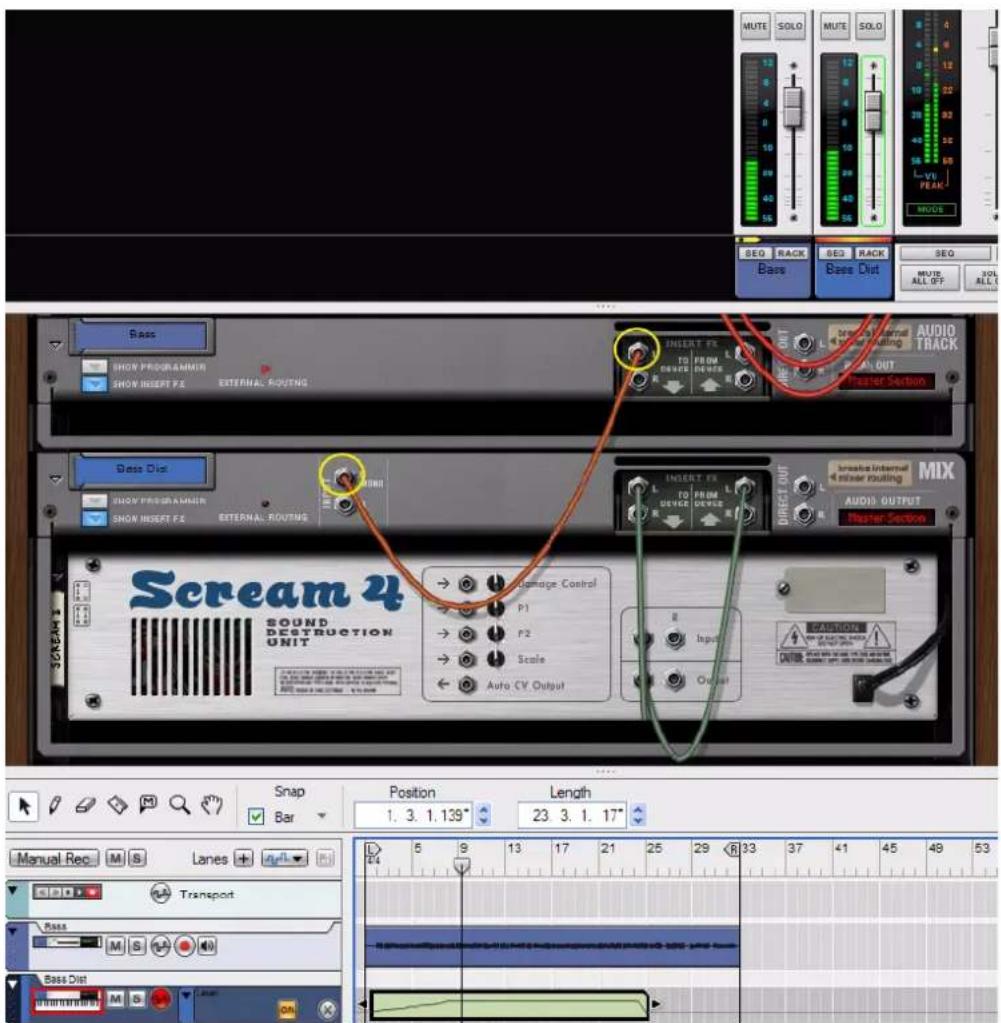Mute the Bass Dist mixer channel

coord(836,26)
